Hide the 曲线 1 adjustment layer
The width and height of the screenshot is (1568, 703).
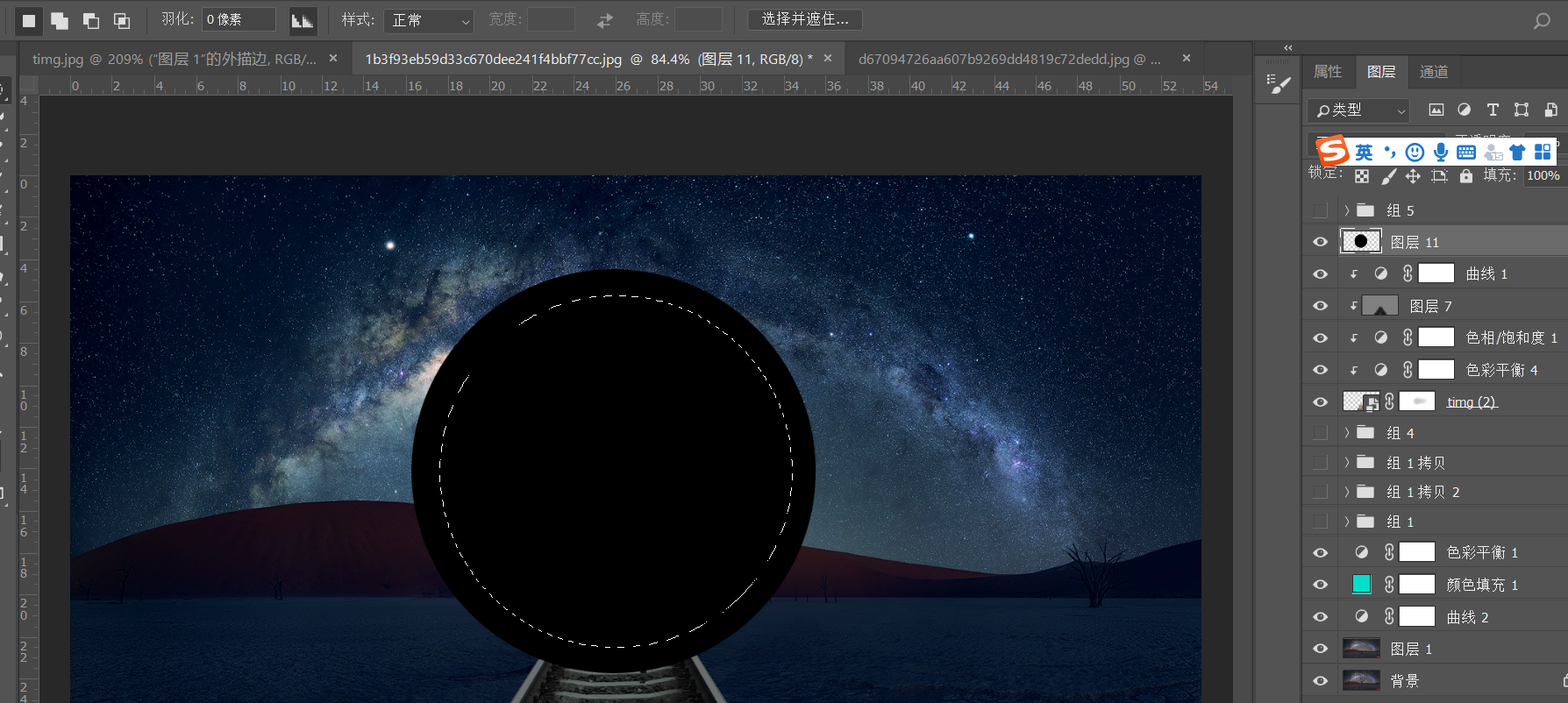[1321, 273]
